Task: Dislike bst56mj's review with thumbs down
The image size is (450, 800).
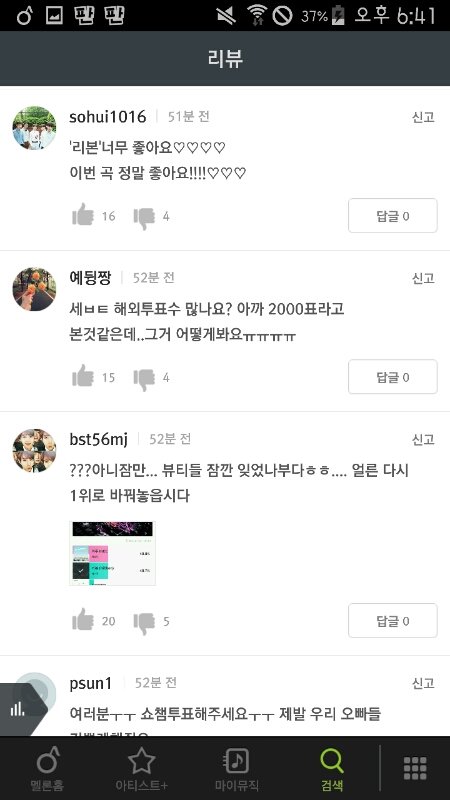Action: click(144, 623)
